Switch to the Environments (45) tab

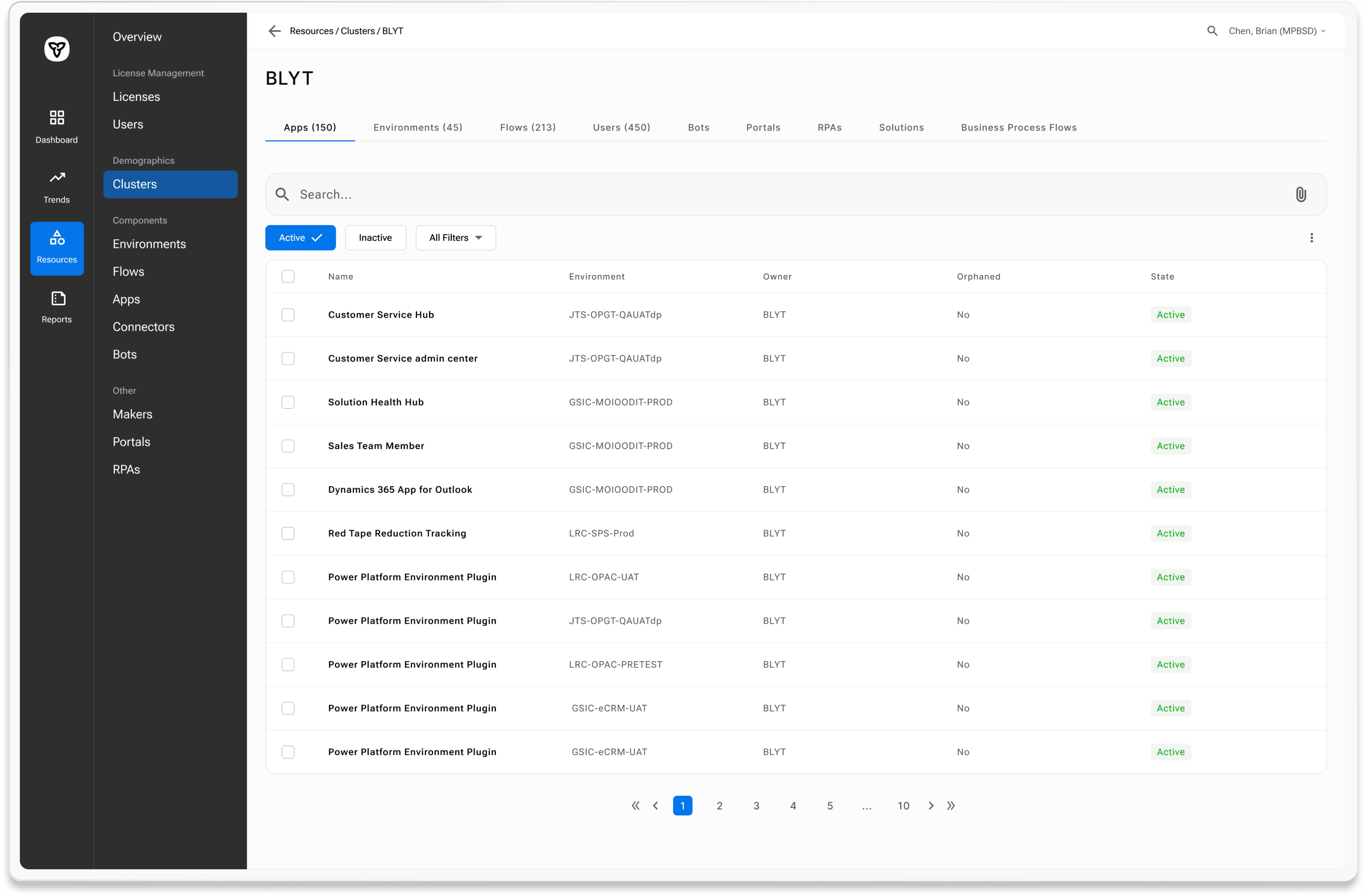click(417, 127)
